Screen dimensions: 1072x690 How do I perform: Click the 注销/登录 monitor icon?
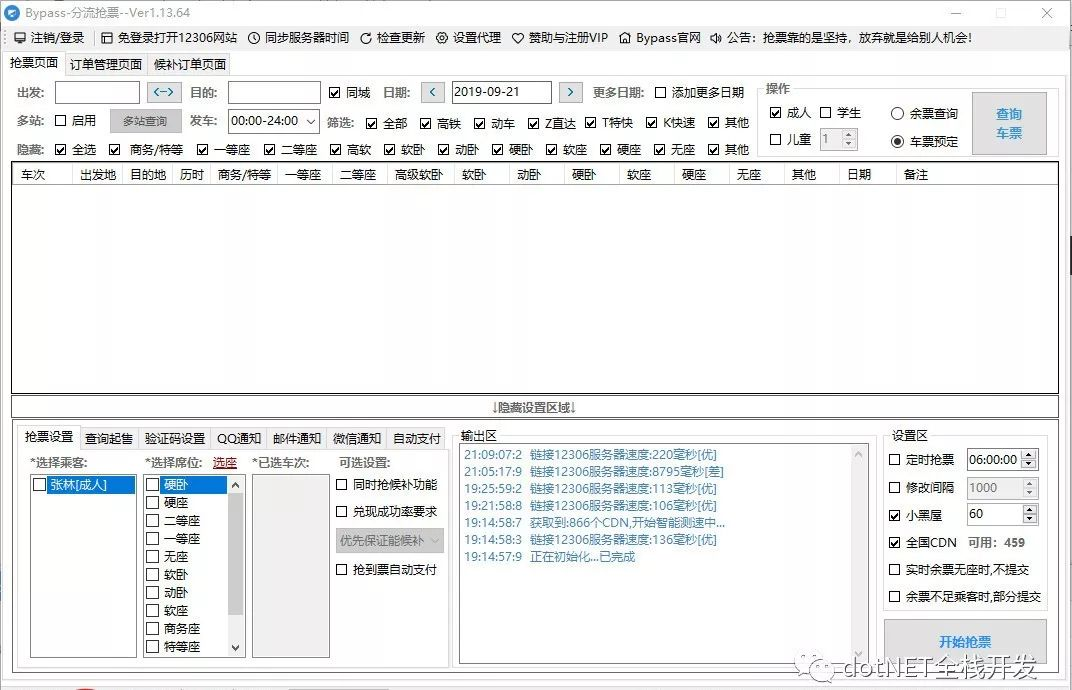pos(20,38)
